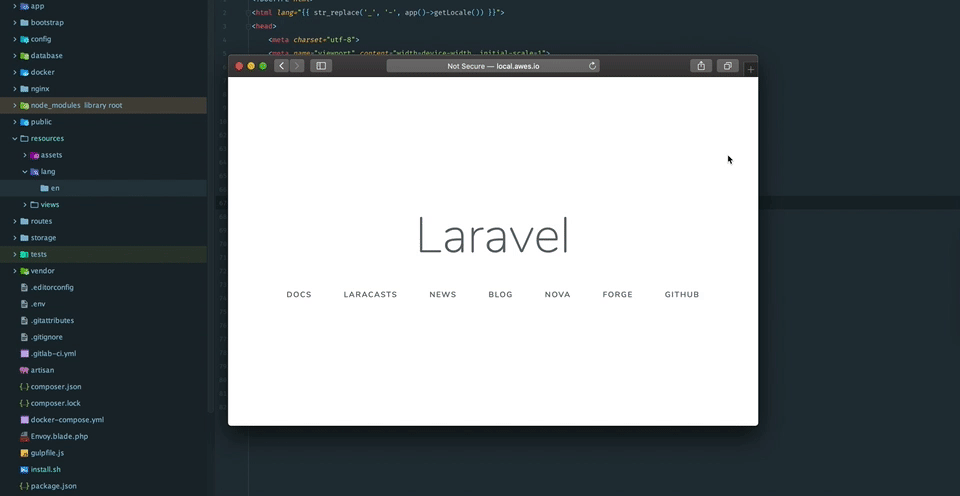Viewport: 960px width, 496px height.
Task: Expand the database folder
Action: tap(15, 56)
